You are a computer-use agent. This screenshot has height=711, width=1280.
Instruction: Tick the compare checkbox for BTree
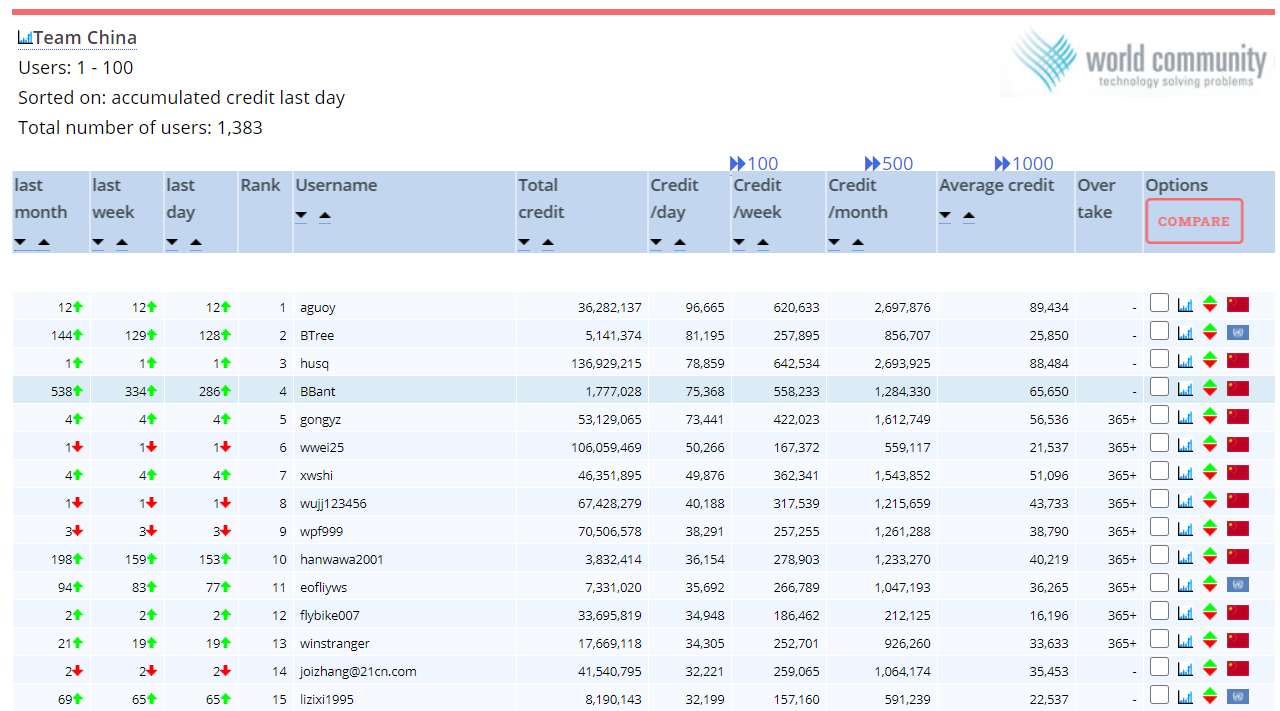pos(1159,331)
